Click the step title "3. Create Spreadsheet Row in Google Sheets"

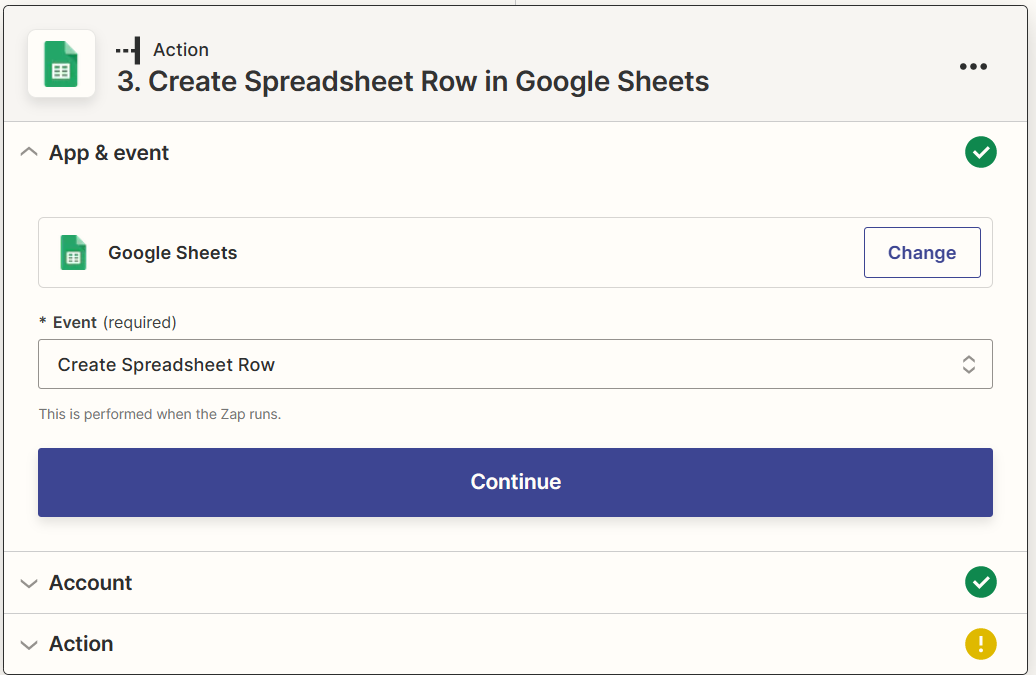tap(413, 82)
